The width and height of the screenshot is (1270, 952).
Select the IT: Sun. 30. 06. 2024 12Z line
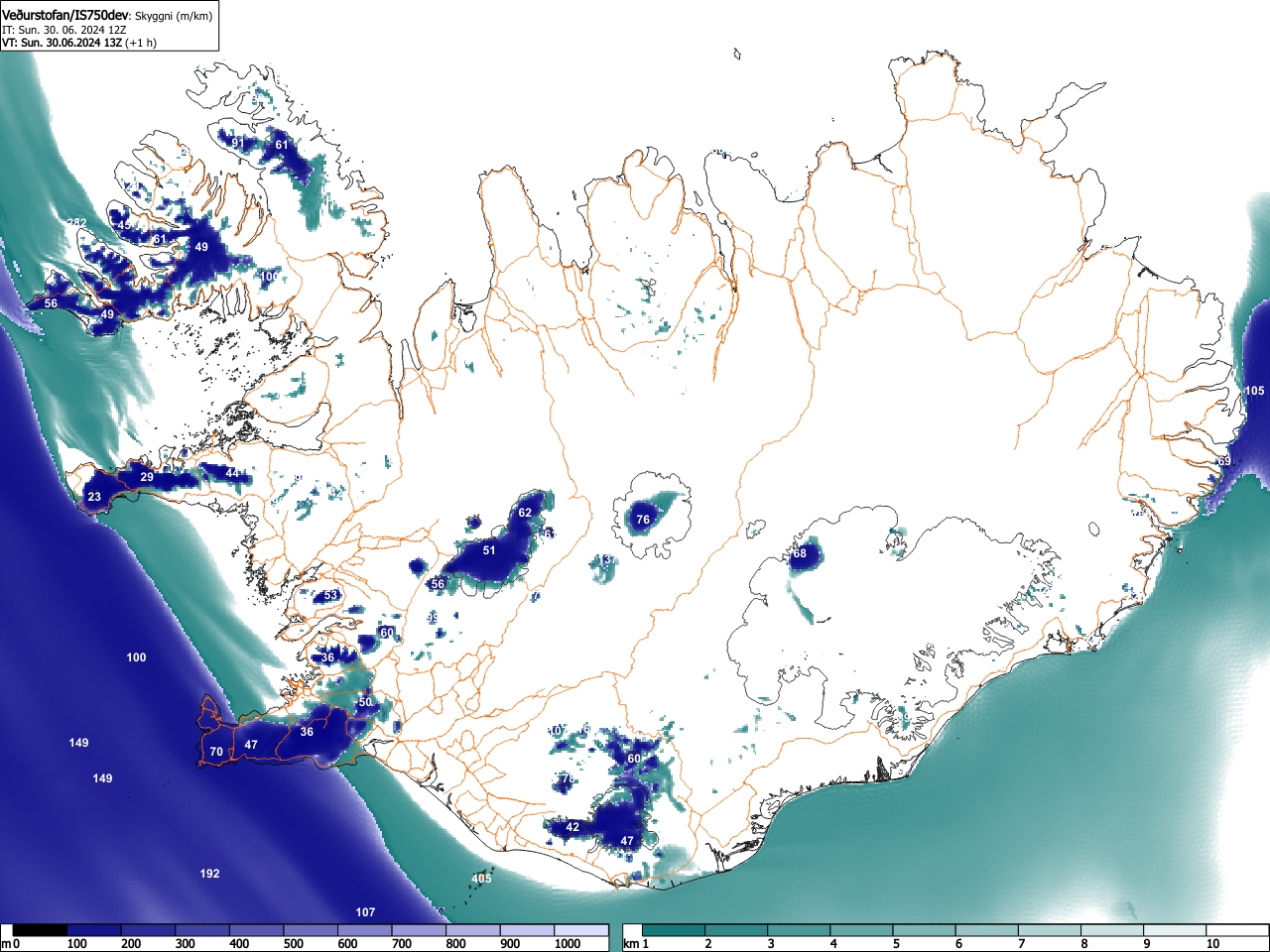64,30
